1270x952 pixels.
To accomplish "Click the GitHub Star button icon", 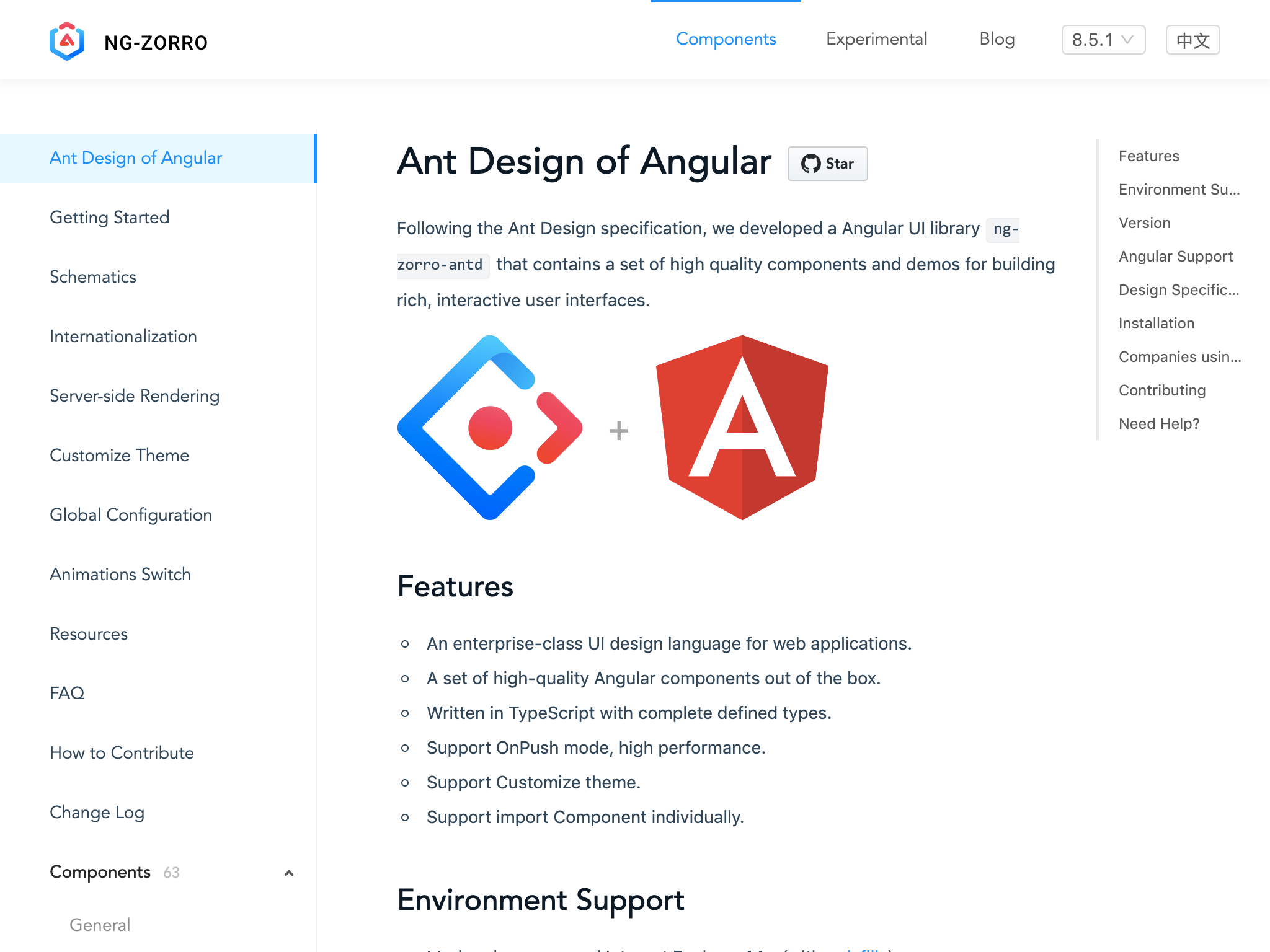I will point(827,163).
